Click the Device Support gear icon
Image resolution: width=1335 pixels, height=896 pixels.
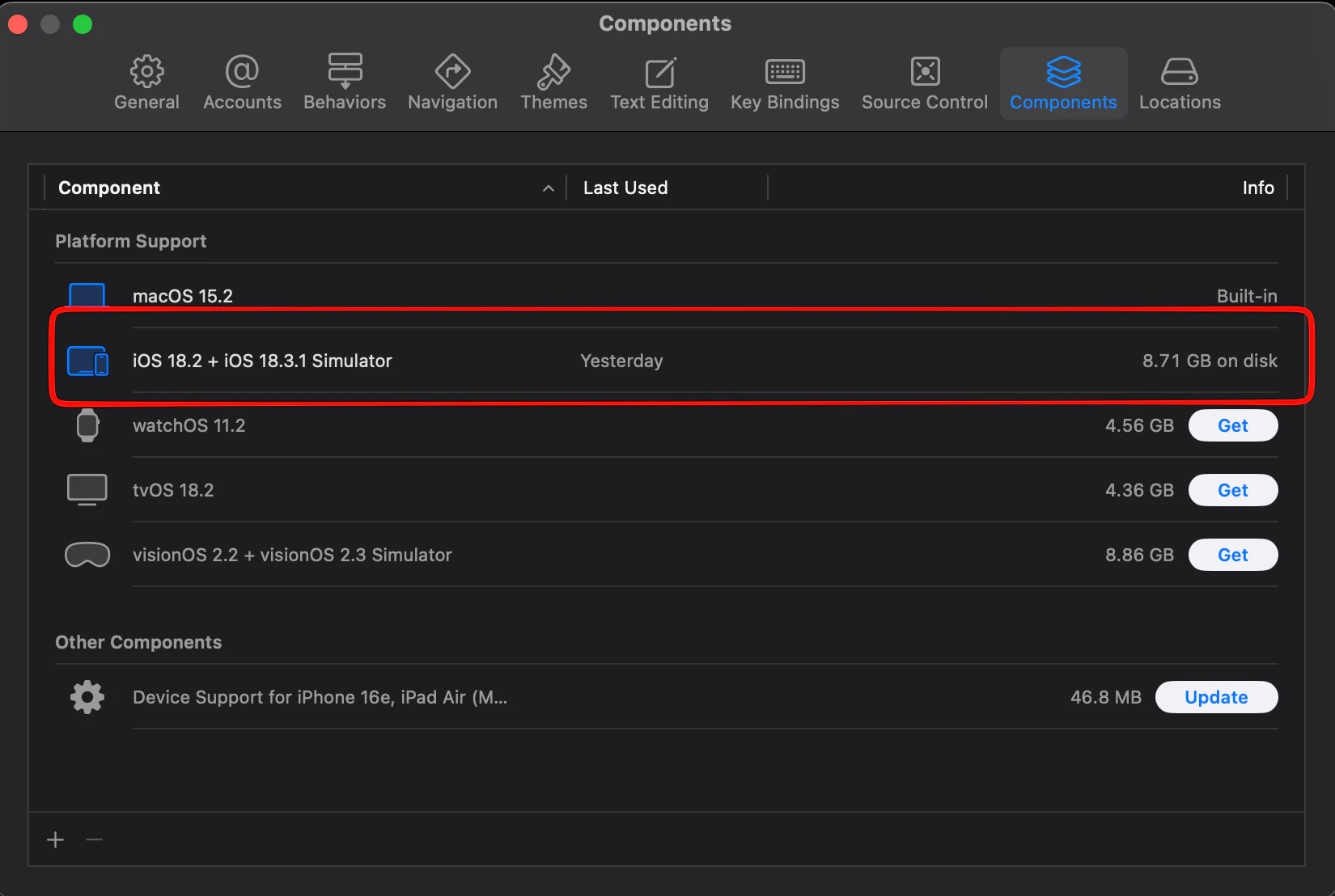coord(87,697)
